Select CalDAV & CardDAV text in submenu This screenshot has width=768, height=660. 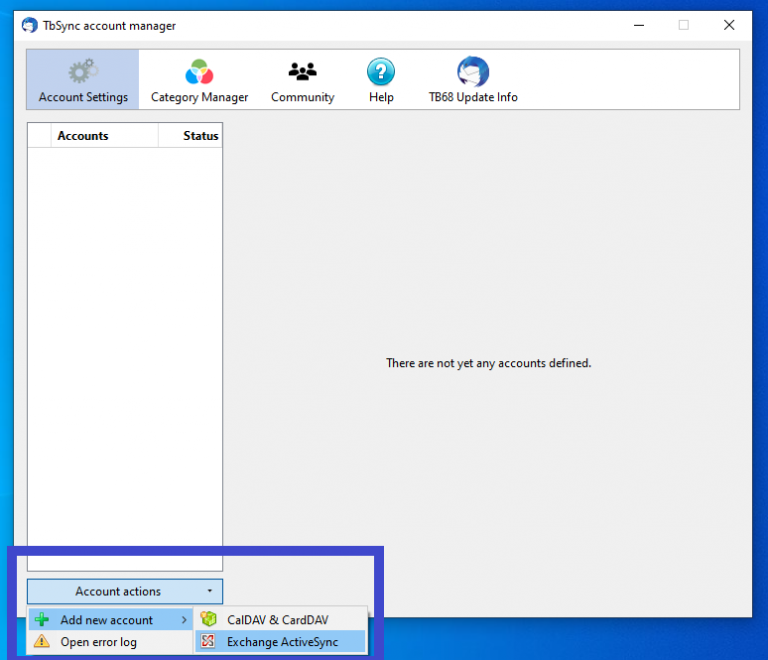tap(277, 620)
